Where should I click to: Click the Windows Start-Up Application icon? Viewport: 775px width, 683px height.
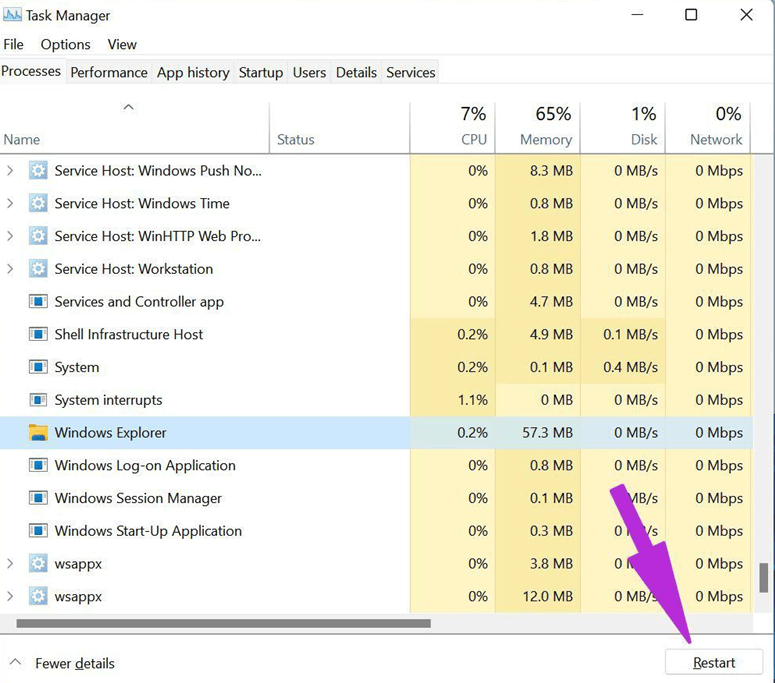pyautogui.click(x=38, y=531)
